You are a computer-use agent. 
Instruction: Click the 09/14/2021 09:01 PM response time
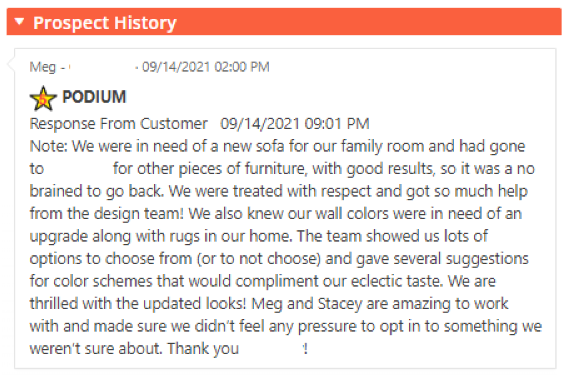pyautogui.click(x=295, y=124)
